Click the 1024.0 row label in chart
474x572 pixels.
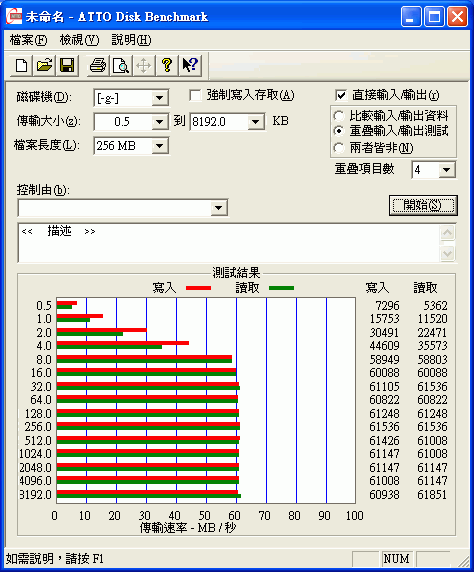pos(36,454)
